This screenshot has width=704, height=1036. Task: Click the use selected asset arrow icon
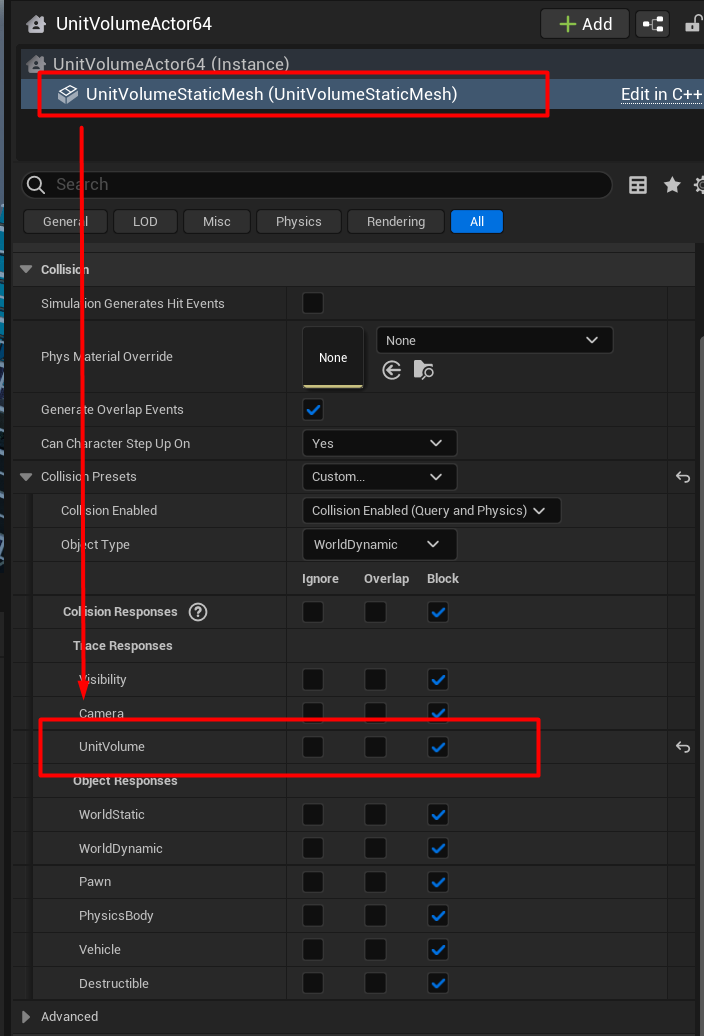coord(392,371)
